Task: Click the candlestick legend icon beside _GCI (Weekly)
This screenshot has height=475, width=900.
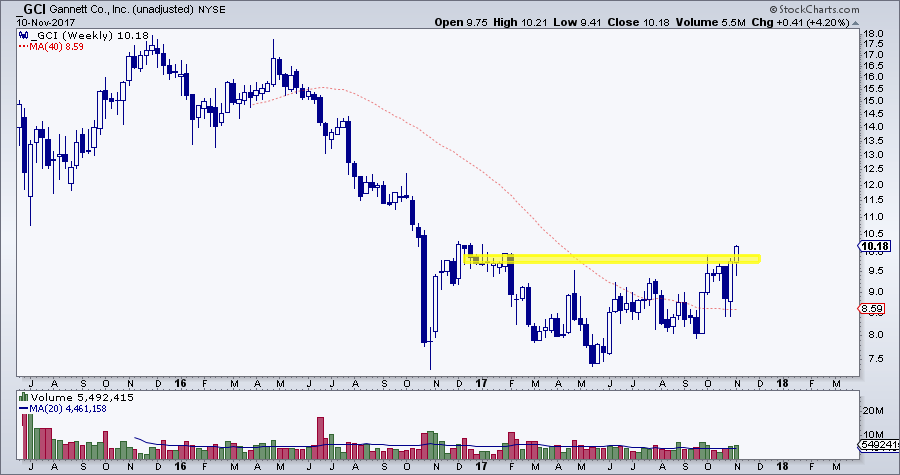Action: [x=24, y=36]
